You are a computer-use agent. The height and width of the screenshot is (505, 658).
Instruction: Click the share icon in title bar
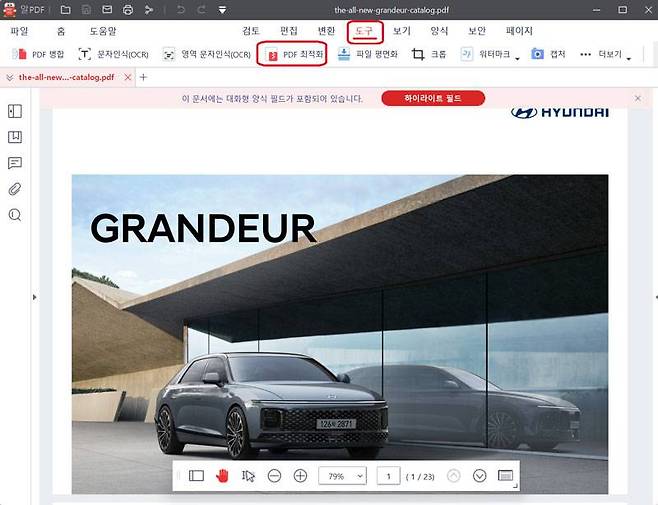pos(149,9)
